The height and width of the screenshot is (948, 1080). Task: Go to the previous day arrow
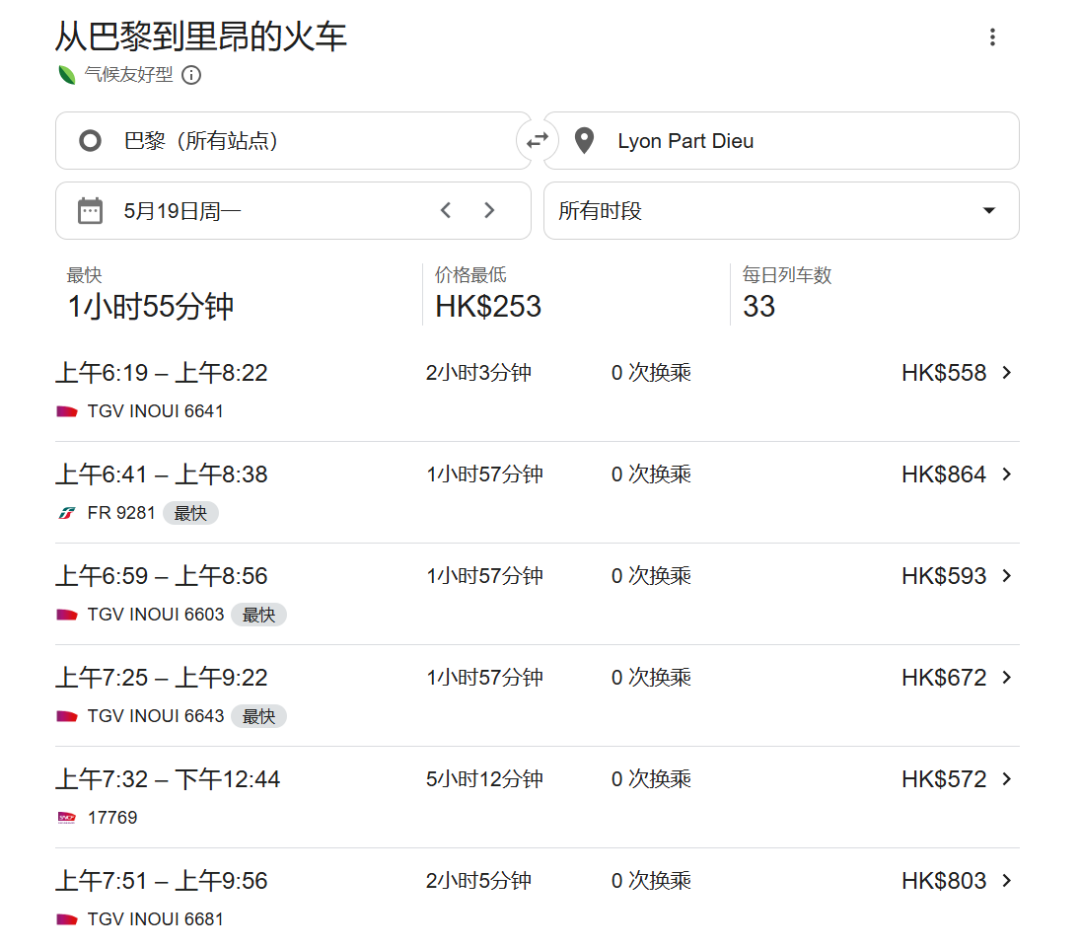coord(446,211)
